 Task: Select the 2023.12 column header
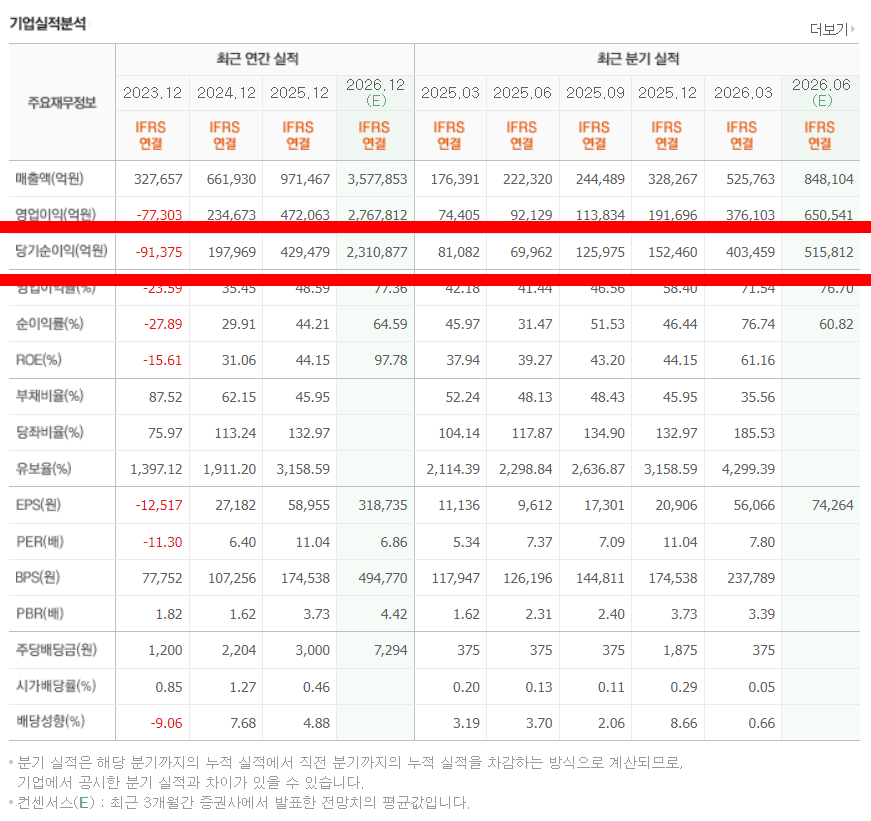pos(152,93)
